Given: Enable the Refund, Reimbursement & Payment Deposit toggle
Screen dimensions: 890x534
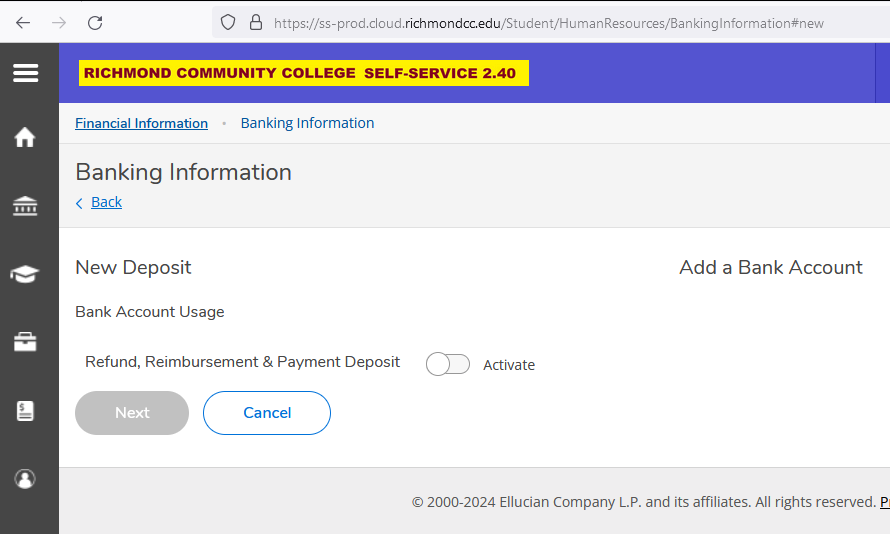Looking at the screenshot, I should pos(448,364).
